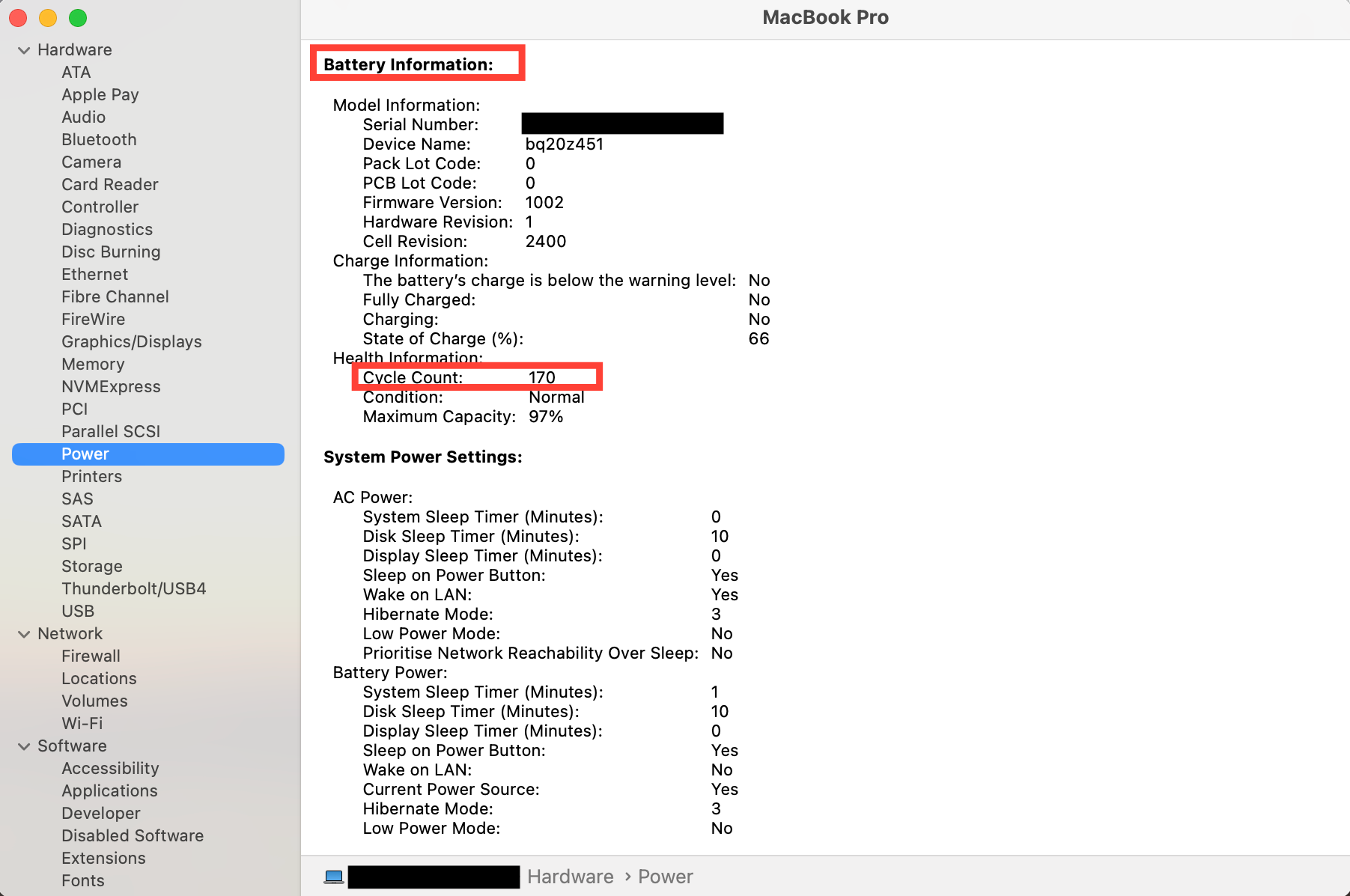This screenshot has height=896, width=1350.
Task: Open Fonts software section
Action: [83, 881]
